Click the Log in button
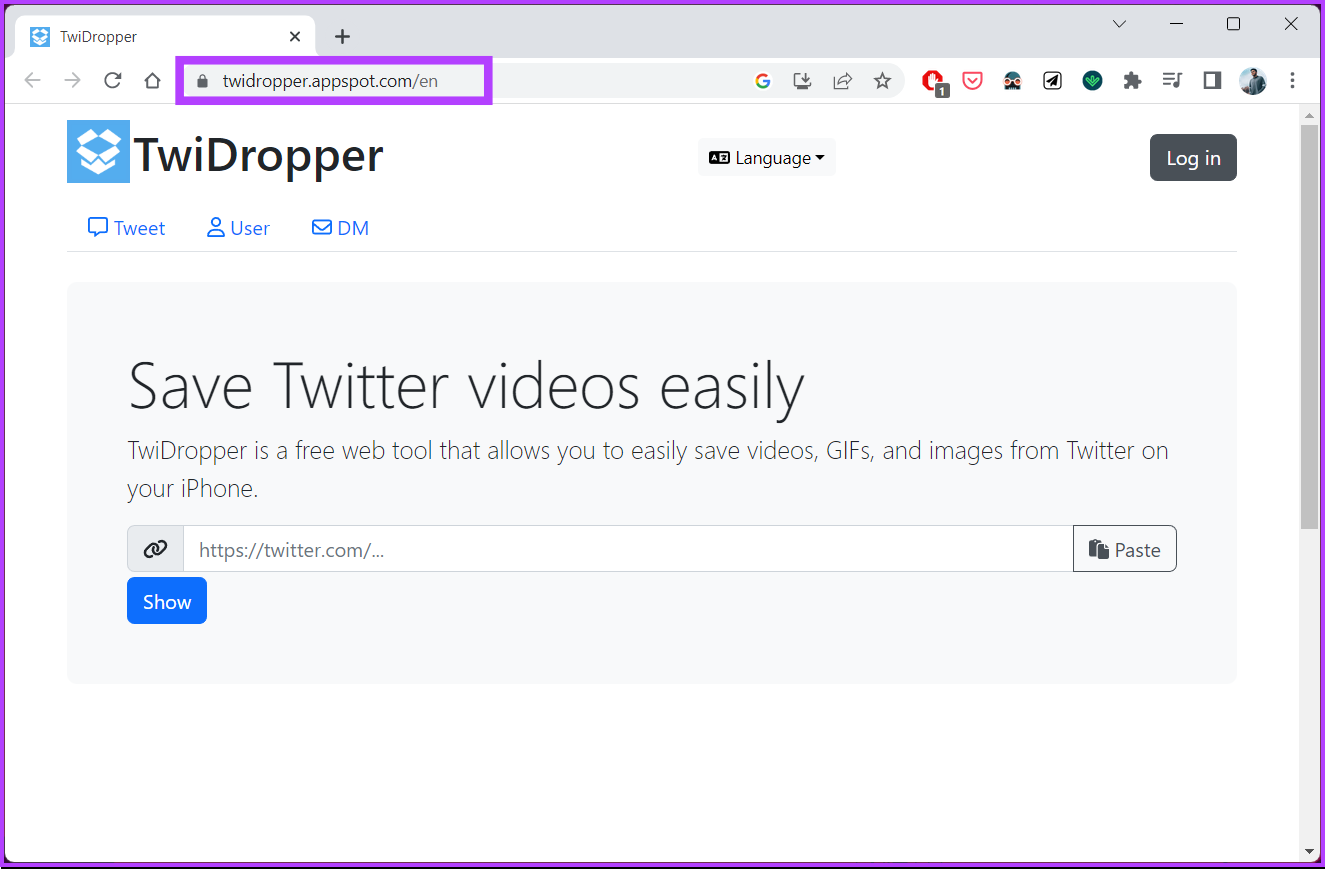Image resolution: width=1325 pixels, height=869 pixels. tap(1193, 157)
